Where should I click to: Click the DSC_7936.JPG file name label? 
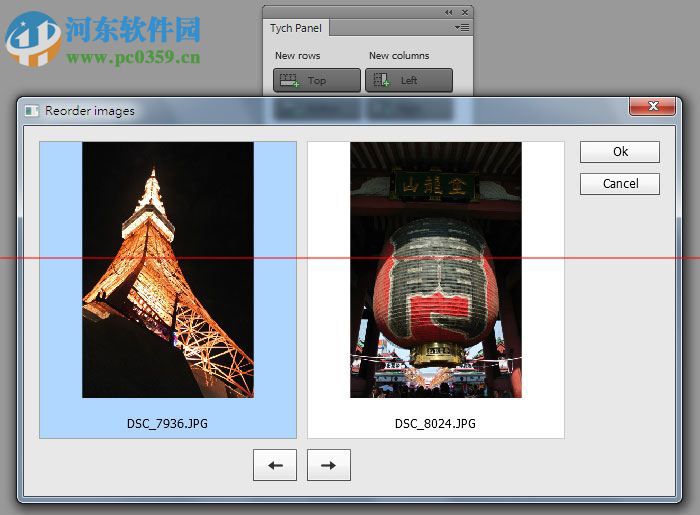tap(167, 424)
